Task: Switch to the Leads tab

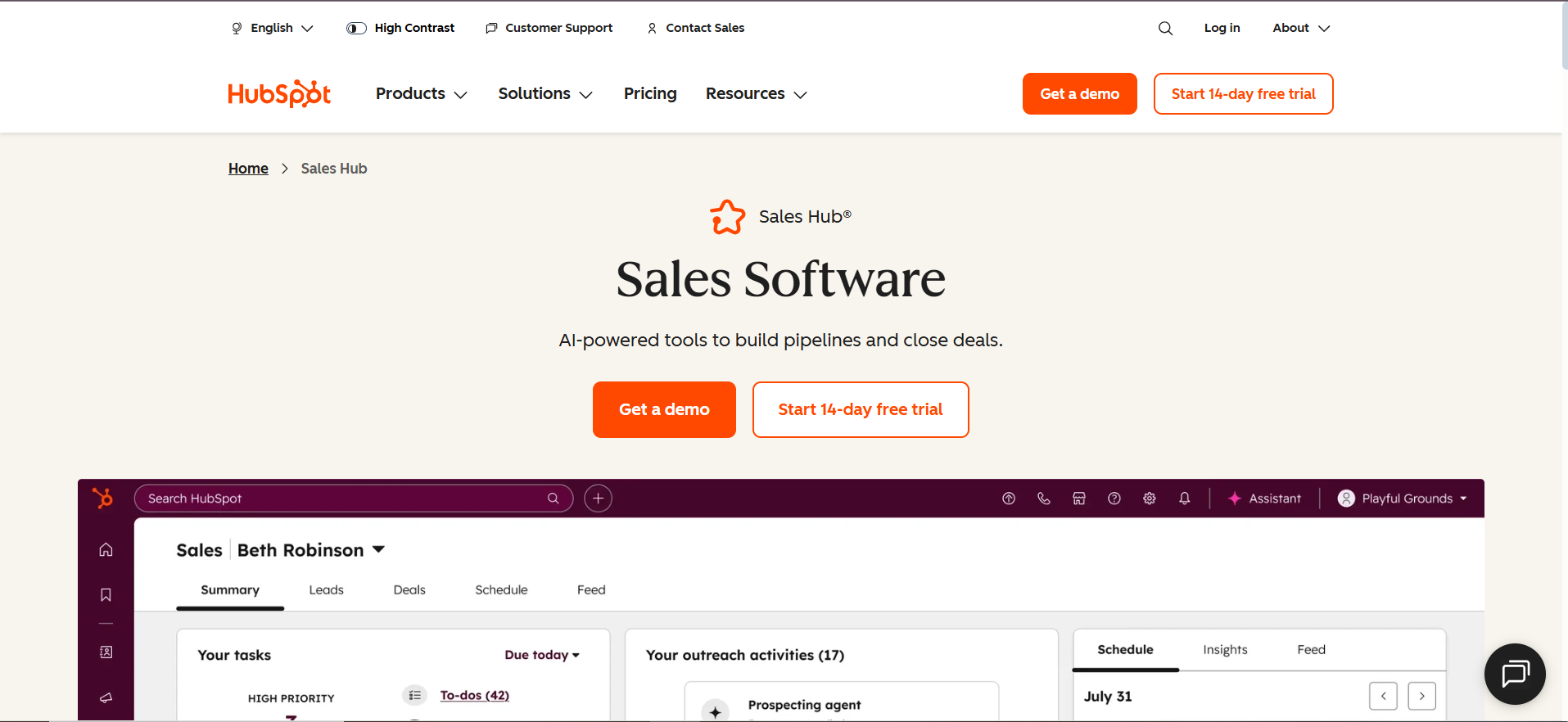Action: click(326, 590)
